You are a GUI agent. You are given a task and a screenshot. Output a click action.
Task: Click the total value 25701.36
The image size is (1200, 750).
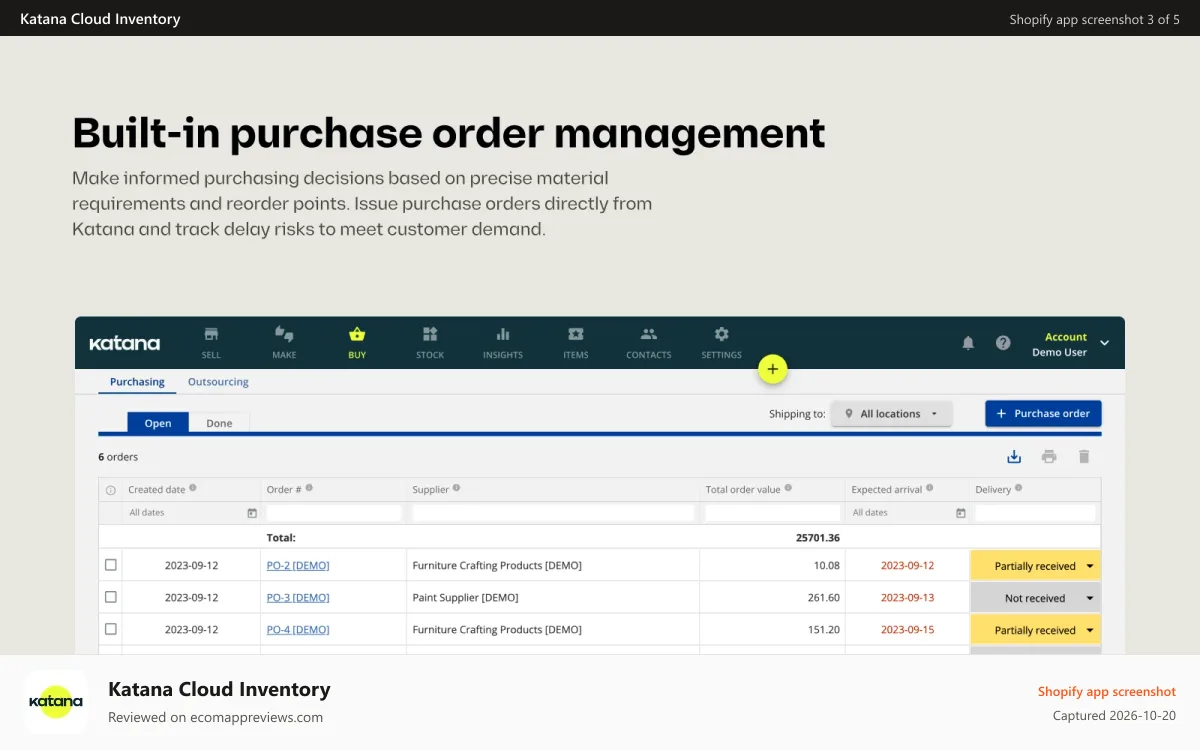click(817, 538)
